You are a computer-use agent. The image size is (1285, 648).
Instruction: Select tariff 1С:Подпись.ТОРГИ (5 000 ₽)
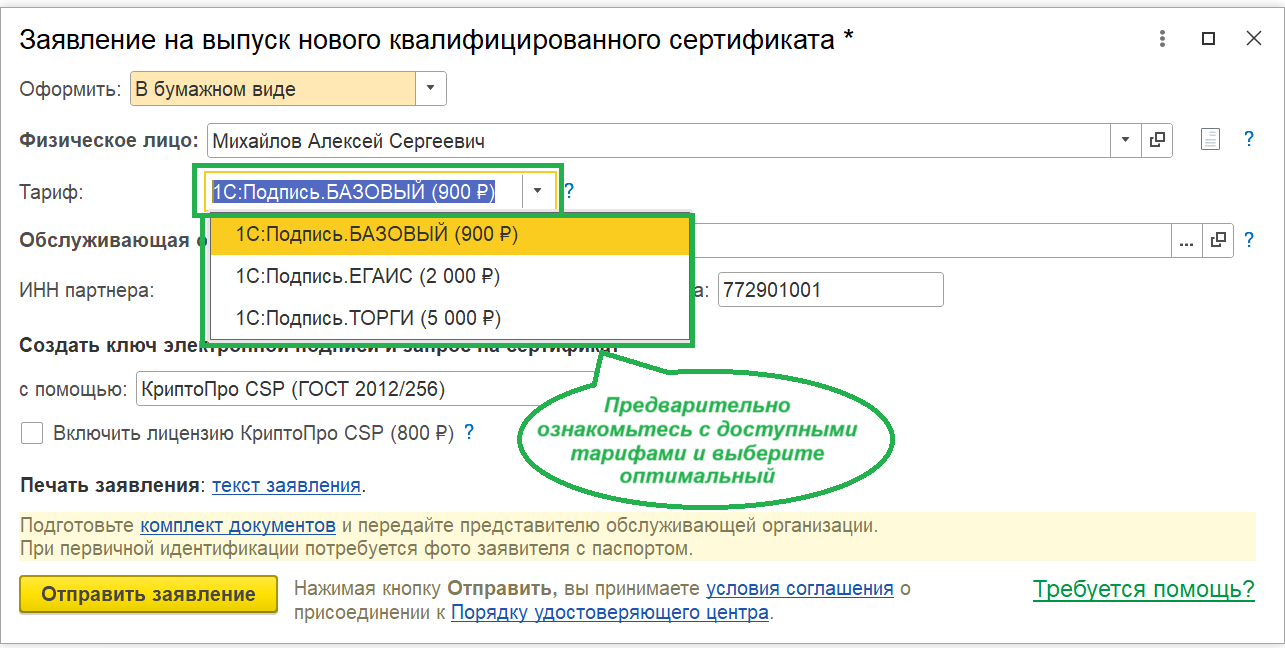tap(368, 318)
